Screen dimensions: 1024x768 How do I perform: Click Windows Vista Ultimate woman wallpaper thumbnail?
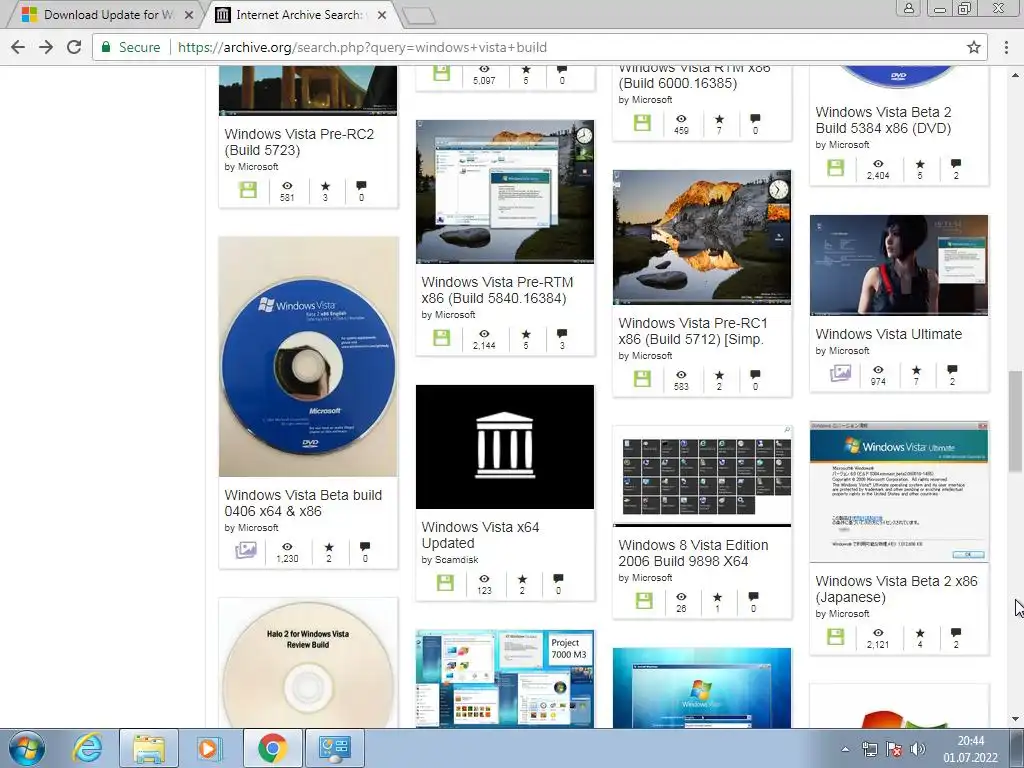coord(899,265)
